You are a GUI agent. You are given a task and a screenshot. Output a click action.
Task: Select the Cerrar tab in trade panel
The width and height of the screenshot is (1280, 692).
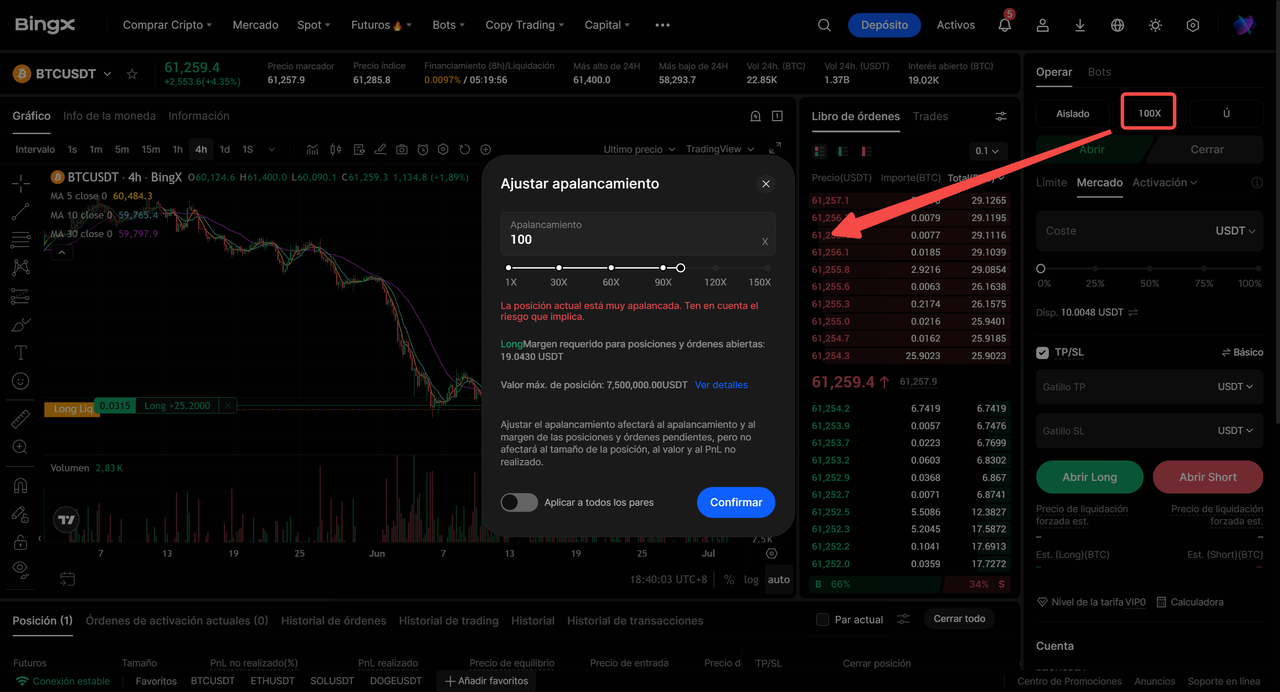coord(1207,149)
